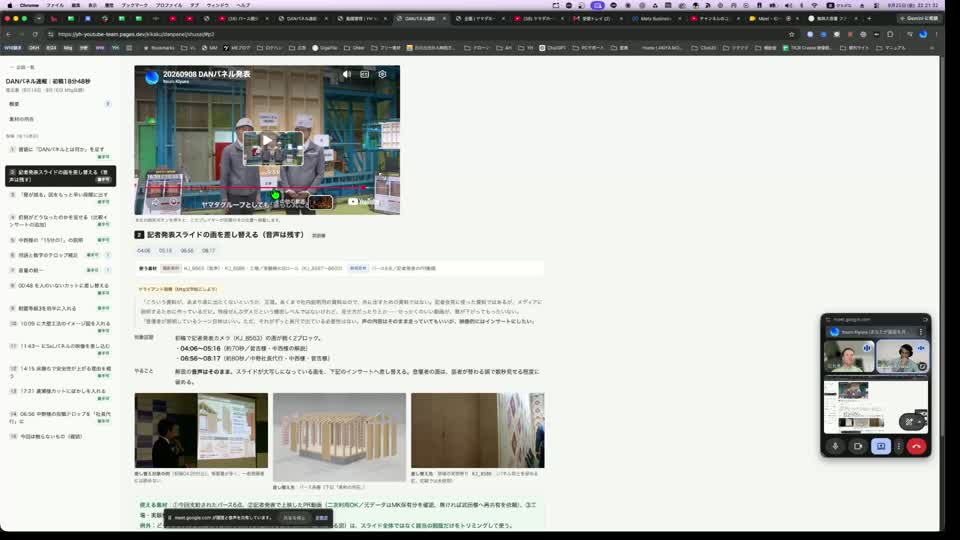The height and width of the screenshot is (540, 960).
Task: Open the 概要 sidebar section
Action: click(60, 104)
